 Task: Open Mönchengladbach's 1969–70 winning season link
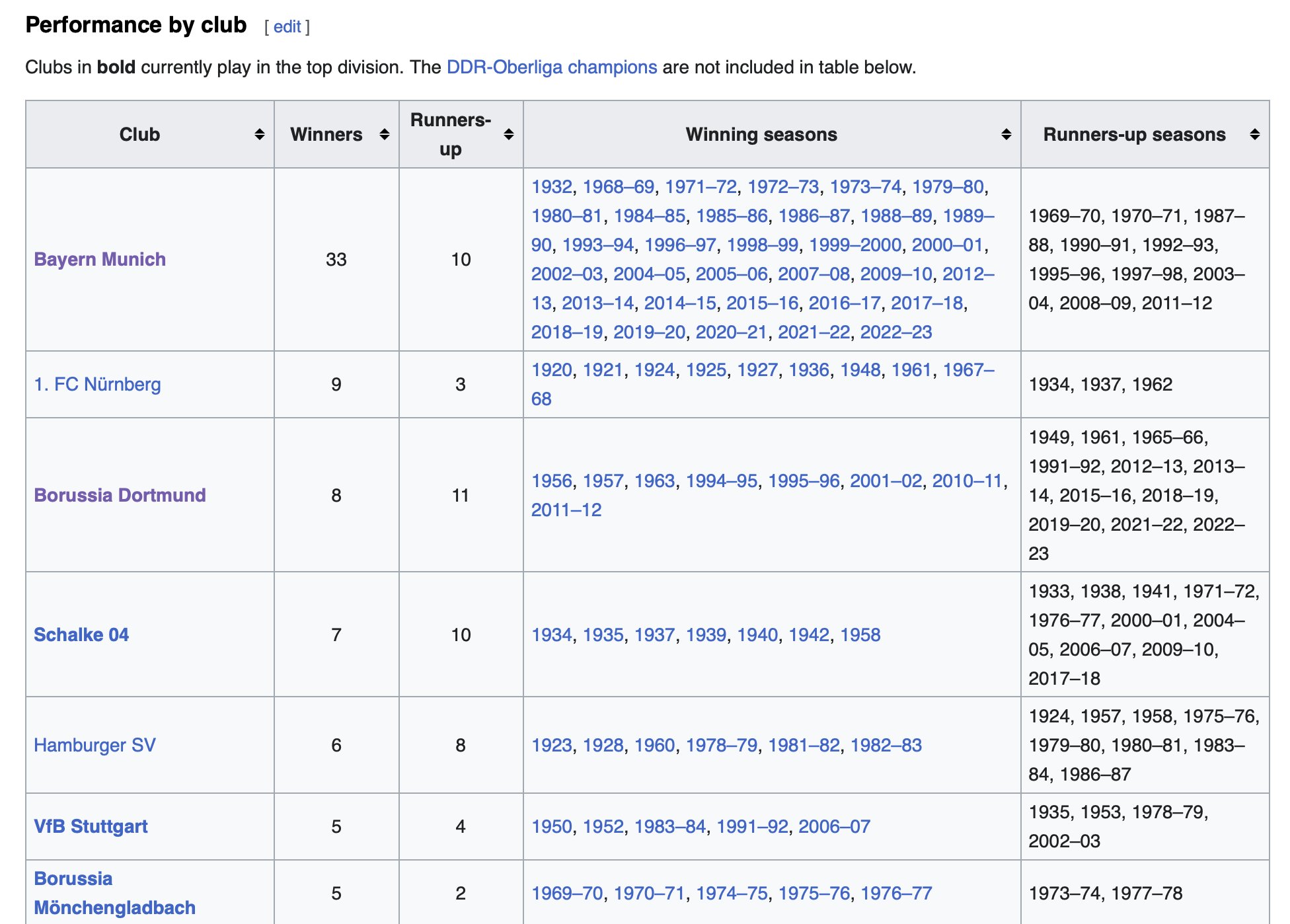567,893
